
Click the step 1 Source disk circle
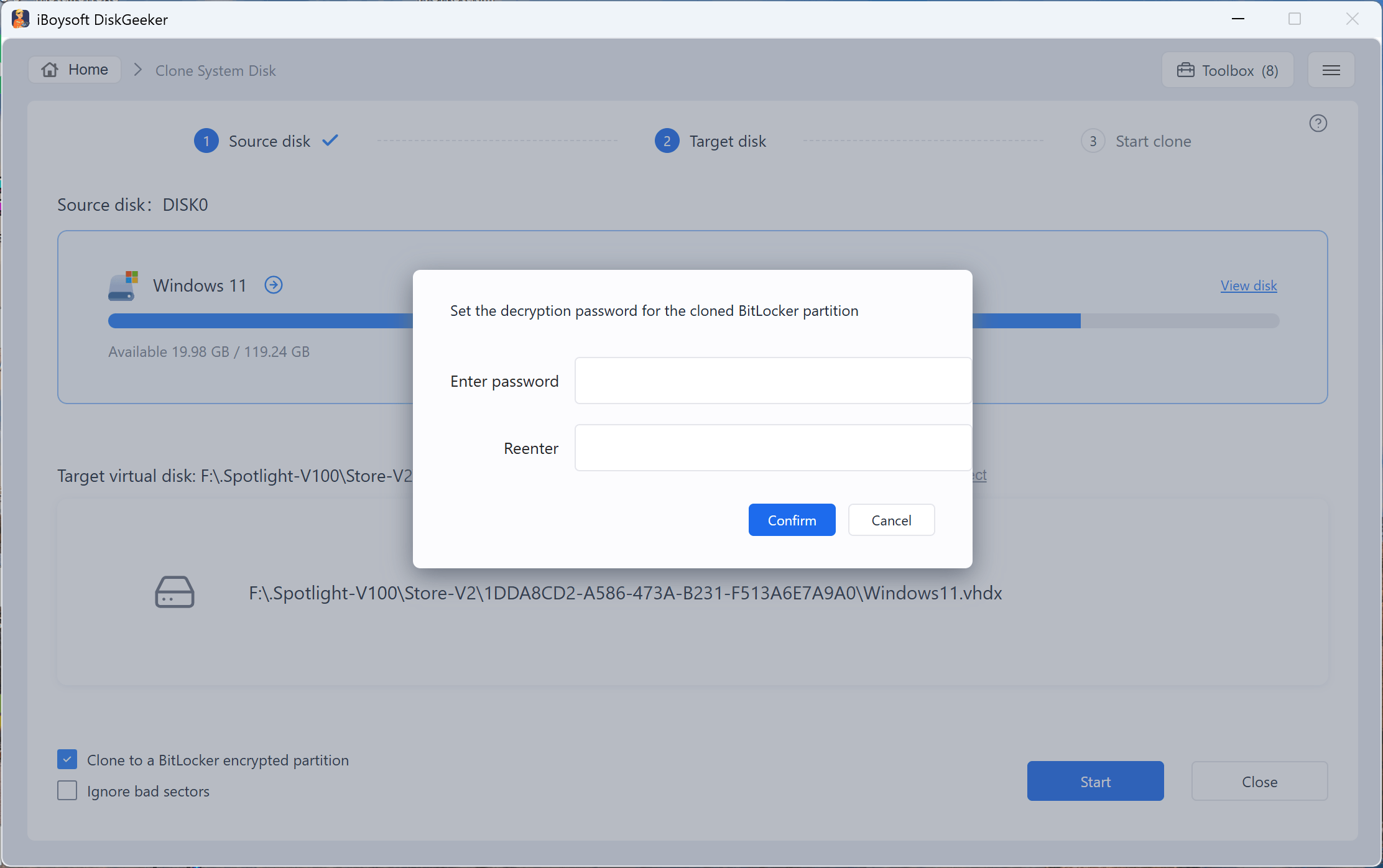click(x=206, y=141)
